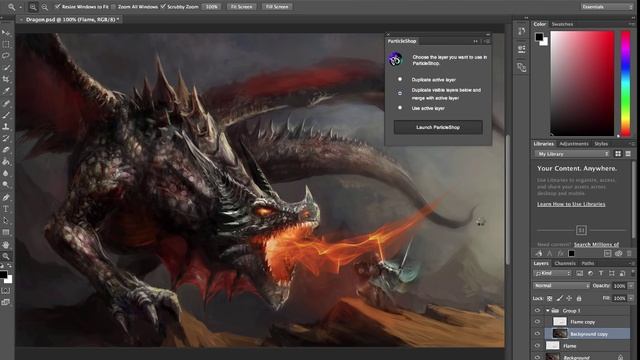Open the Normal blend mode dropdown
Viewport: 640px width, 360px height.
click(561, 286)
